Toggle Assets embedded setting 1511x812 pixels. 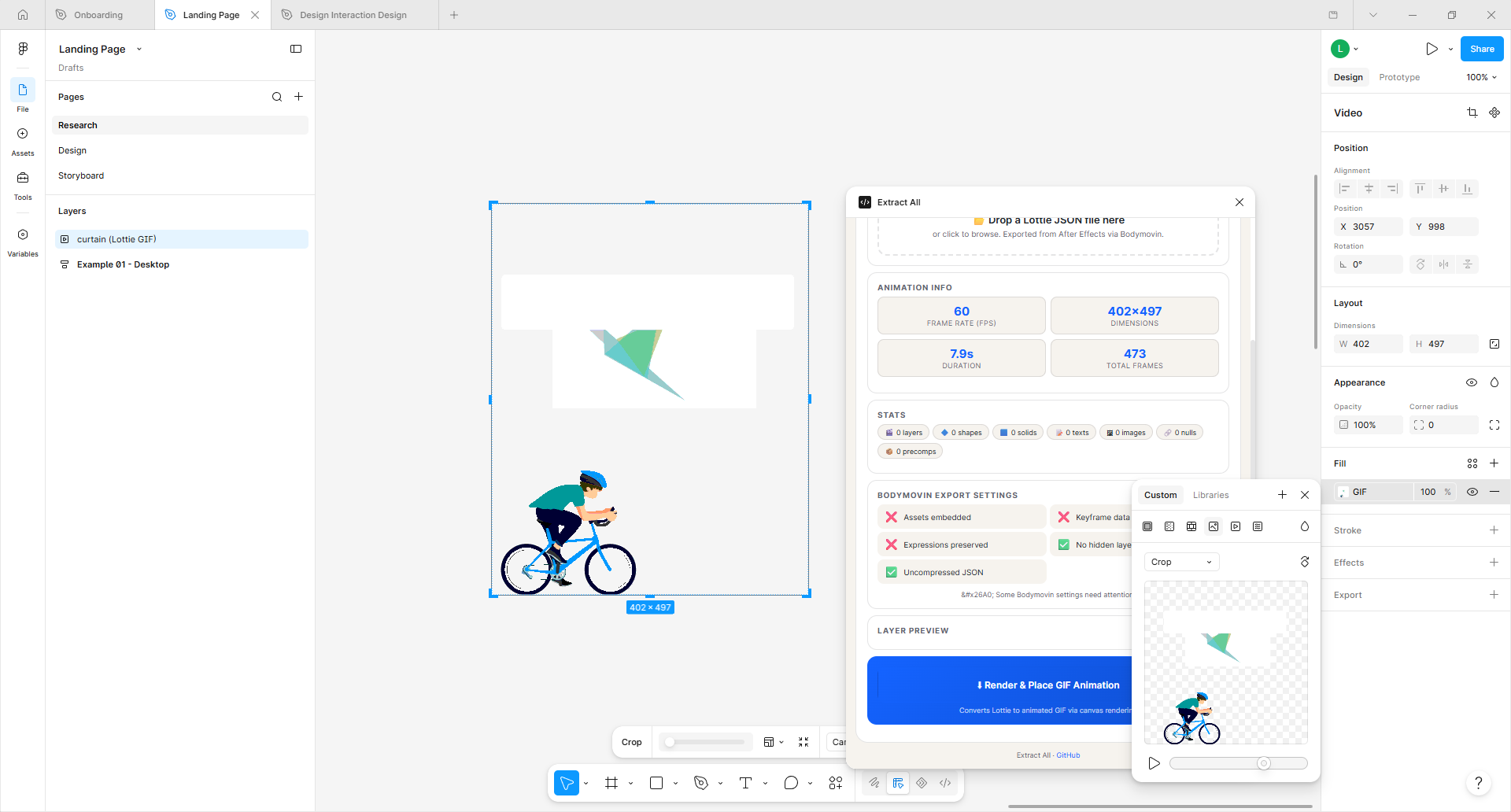pyautogui.click(x=962, y=517)
